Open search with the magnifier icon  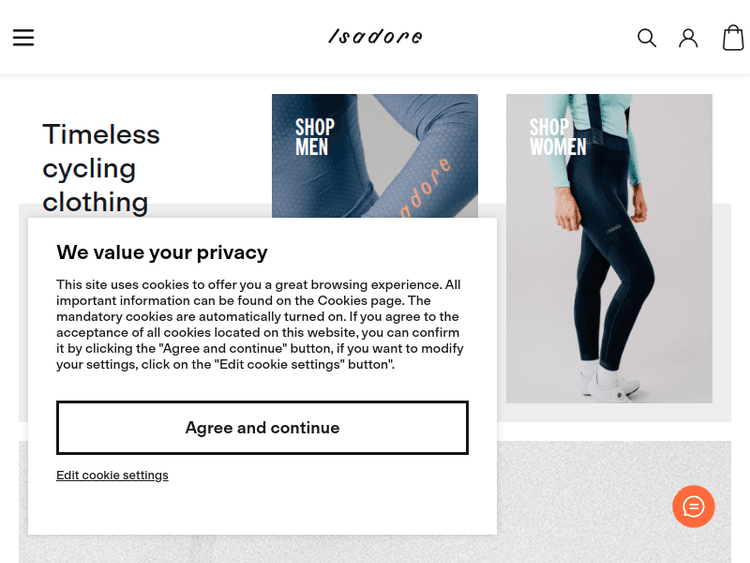click(647, 38)
